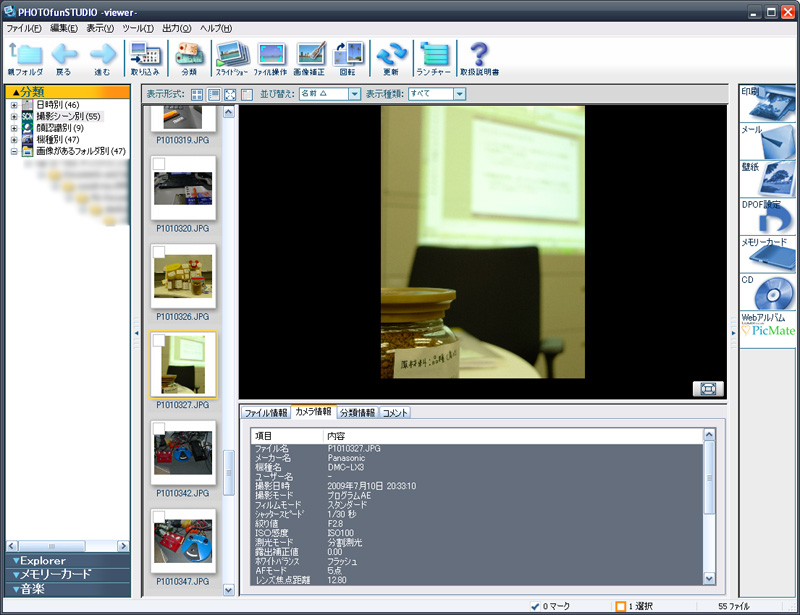Open the 印刷 print function in right sidebar
This screenshot has width=800, height=615.
(x=768, y=101)
